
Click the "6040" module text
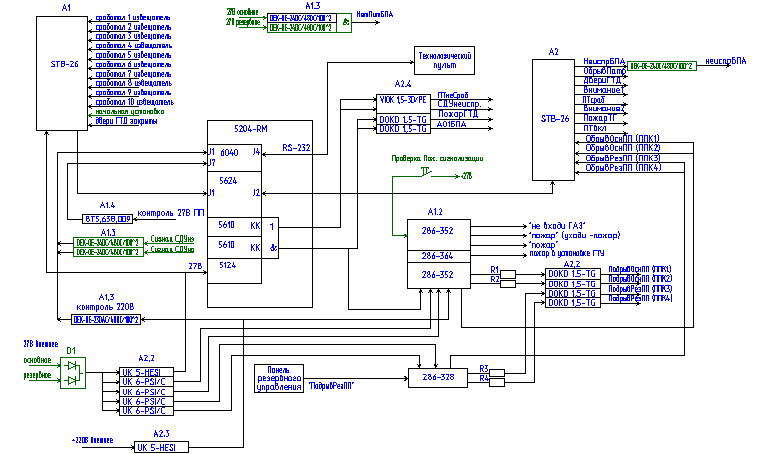coord(229,153)
